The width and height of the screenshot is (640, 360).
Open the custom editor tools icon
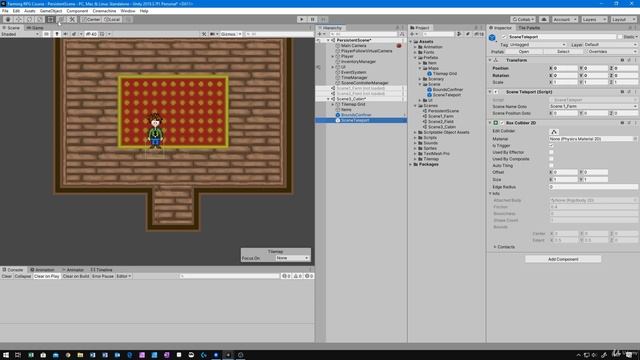pos(72,19)
